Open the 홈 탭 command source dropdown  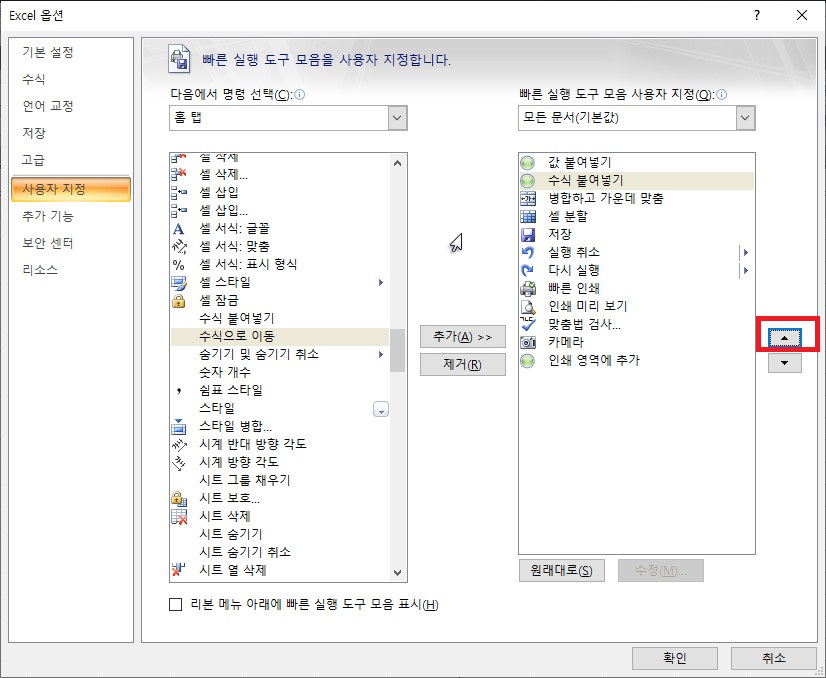pyautogui.click(x=398, y=118)
